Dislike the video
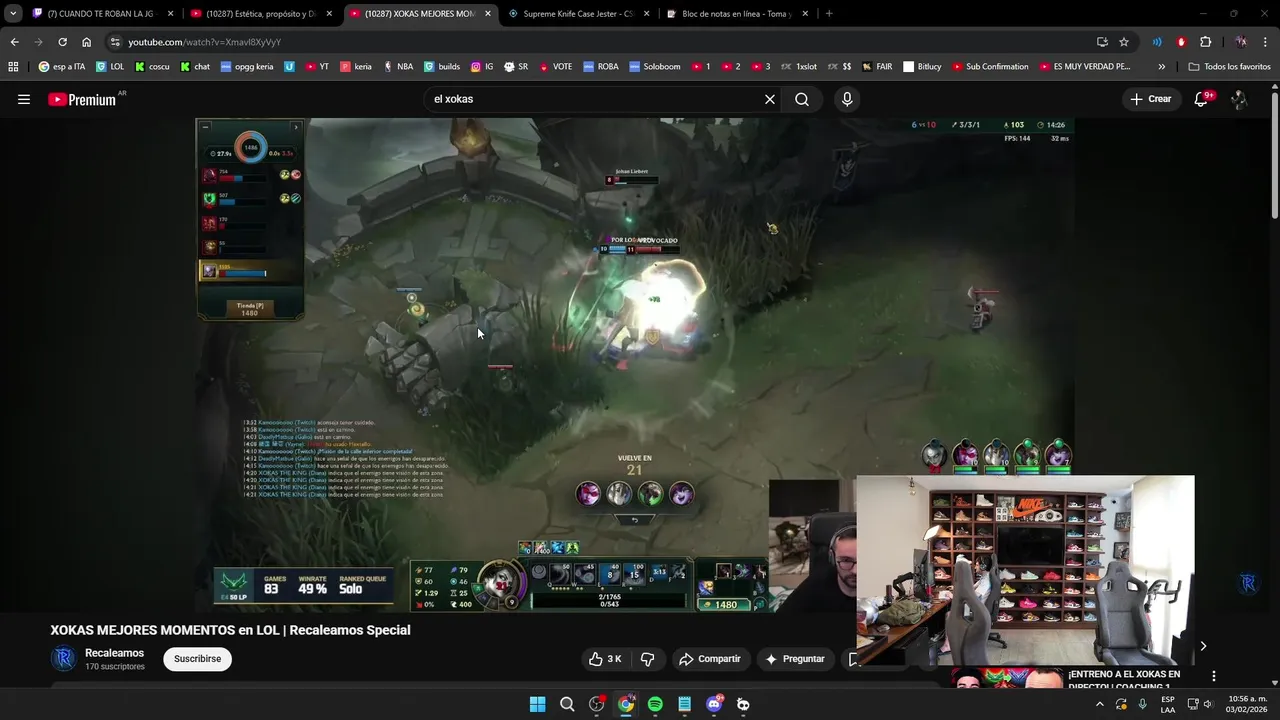 click(x=648, y=659)
